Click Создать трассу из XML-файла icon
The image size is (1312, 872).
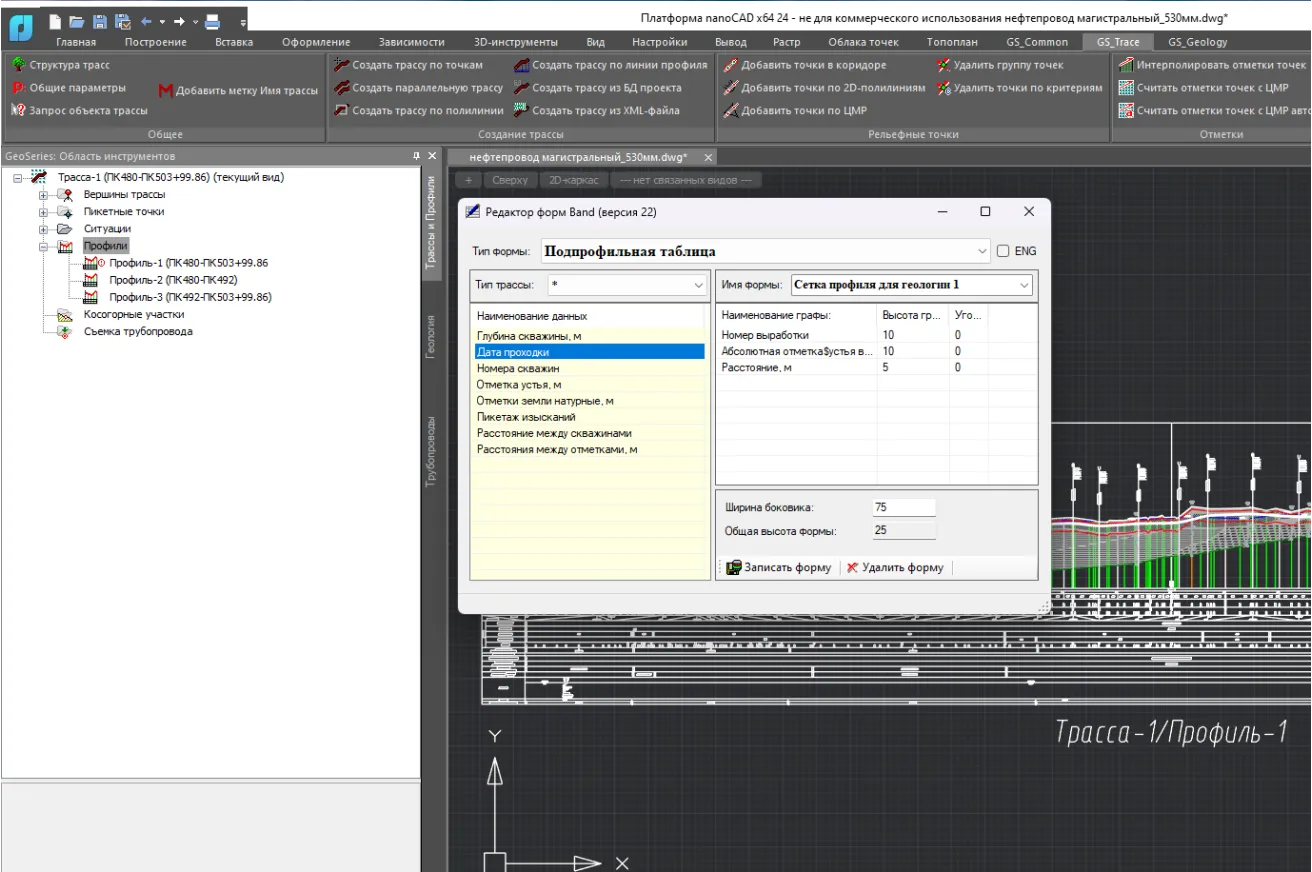point(521,111)
